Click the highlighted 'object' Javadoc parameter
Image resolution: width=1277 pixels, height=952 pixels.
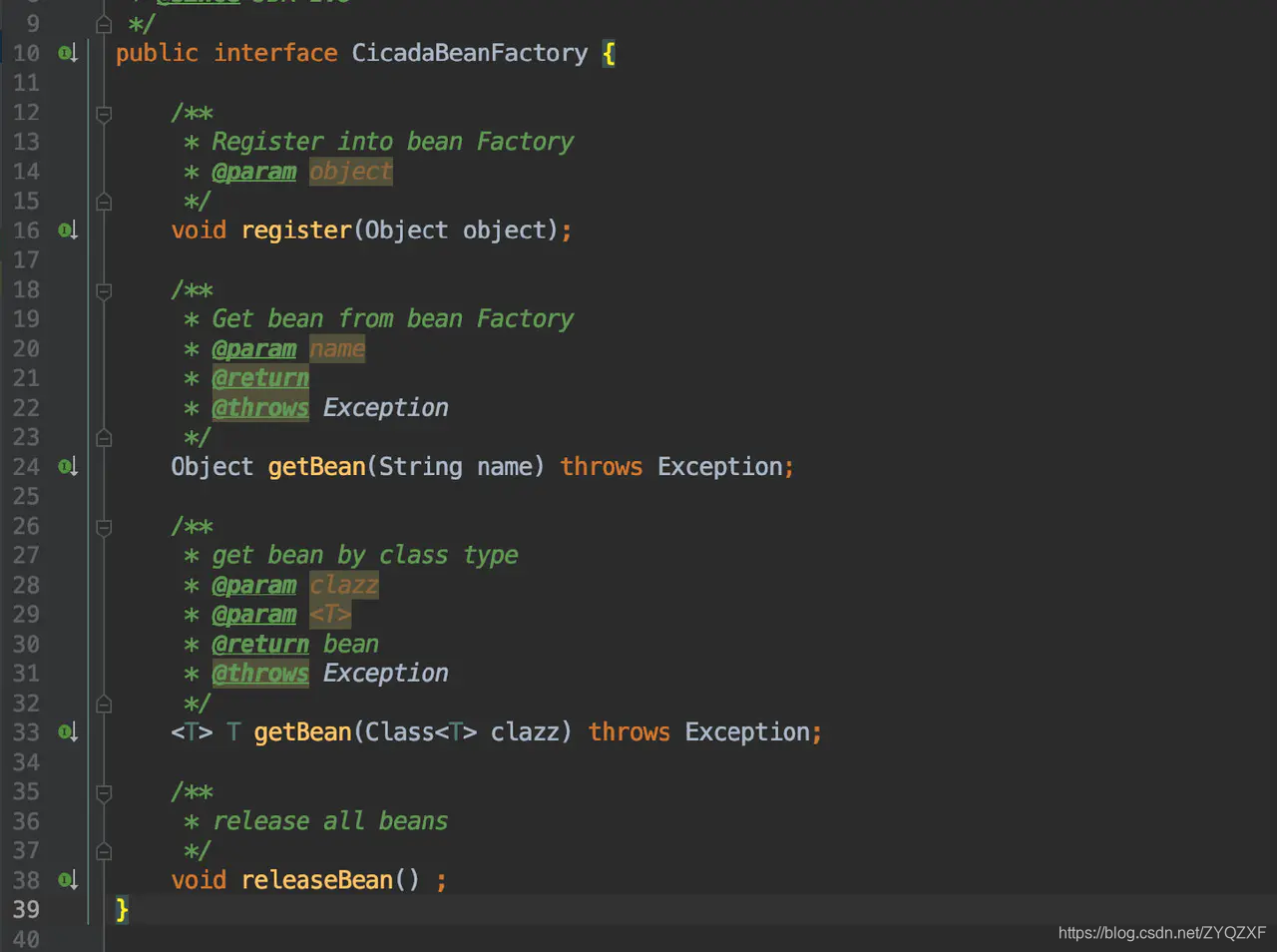click(x=351, y=172)
